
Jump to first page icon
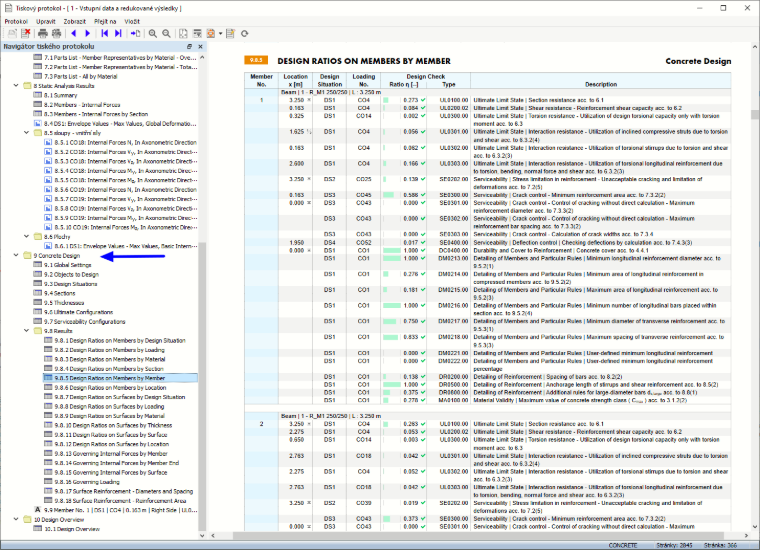[104, 33]
